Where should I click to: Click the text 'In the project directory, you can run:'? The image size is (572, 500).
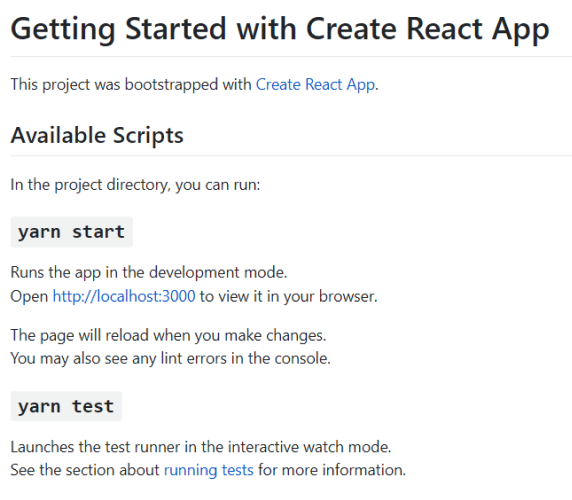click(x=135, y=185)
